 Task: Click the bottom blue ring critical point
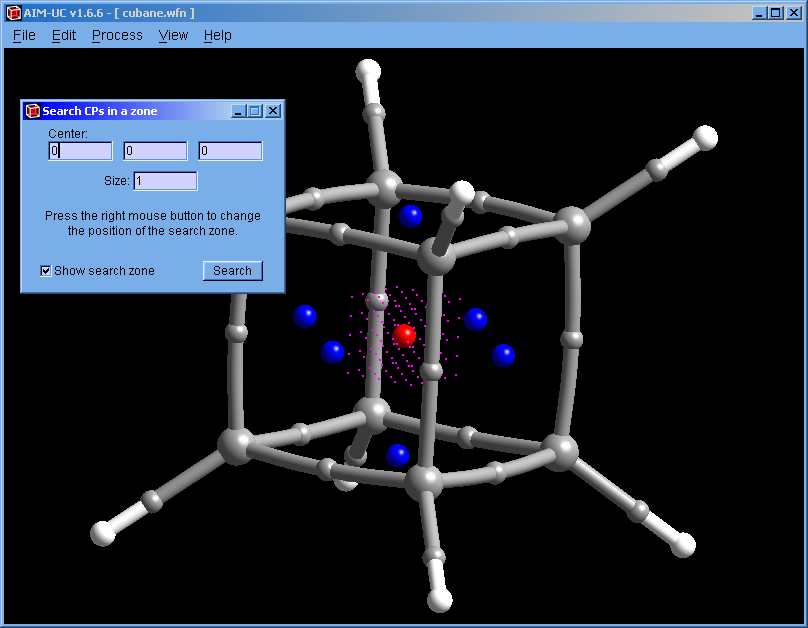398,455
